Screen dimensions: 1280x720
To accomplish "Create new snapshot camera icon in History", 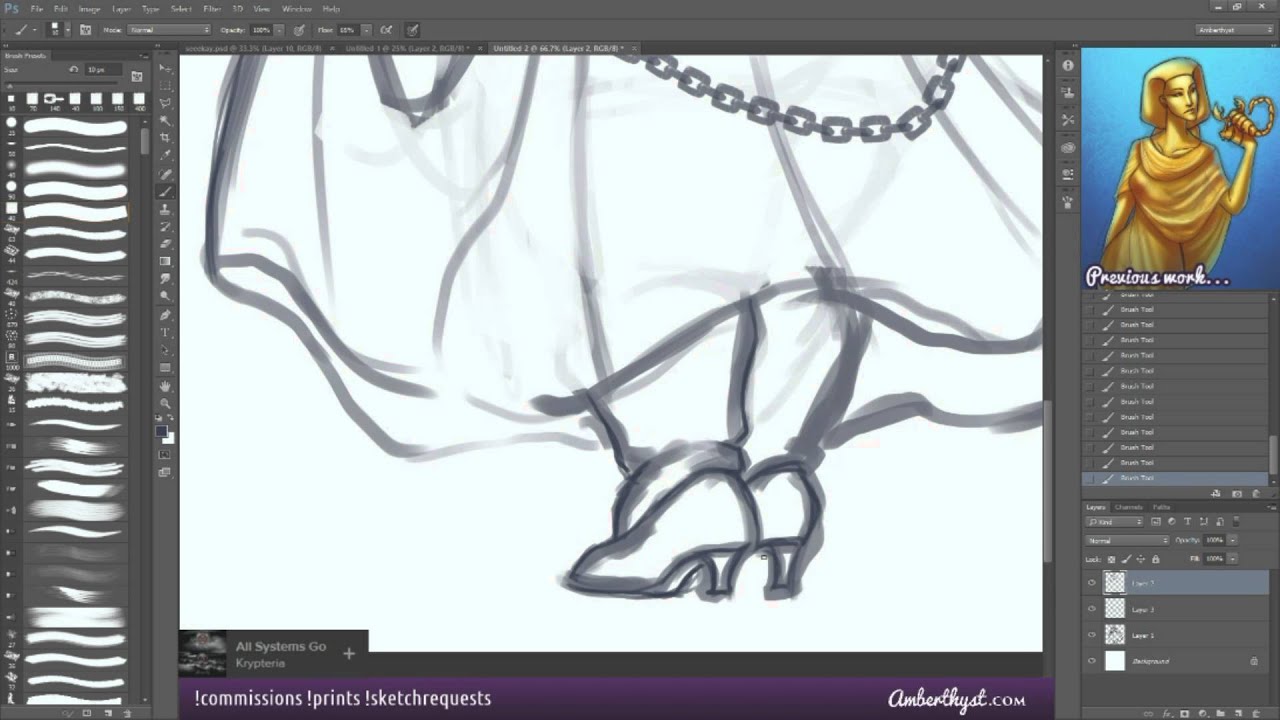I will pyautogui.click(x=1237, y=494).
